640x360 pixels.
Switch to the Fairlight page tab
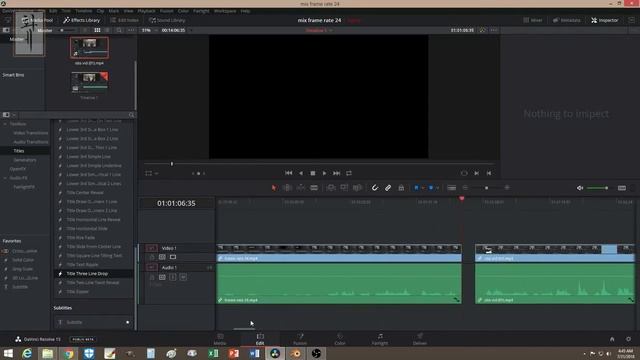pyautogui.click(x=380, y=339)
